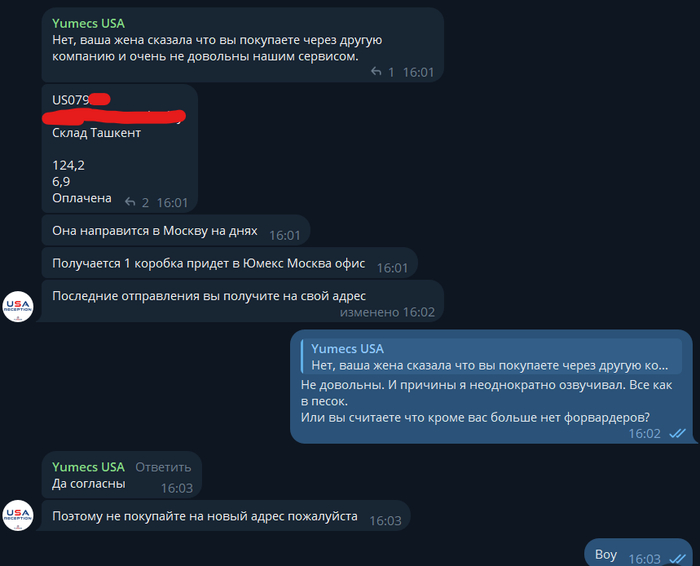The width and height of the screenshot is (700, 566).
Task: Click the reply arrow on the 16:01 Yumecs message
Action: pos(376,71)
